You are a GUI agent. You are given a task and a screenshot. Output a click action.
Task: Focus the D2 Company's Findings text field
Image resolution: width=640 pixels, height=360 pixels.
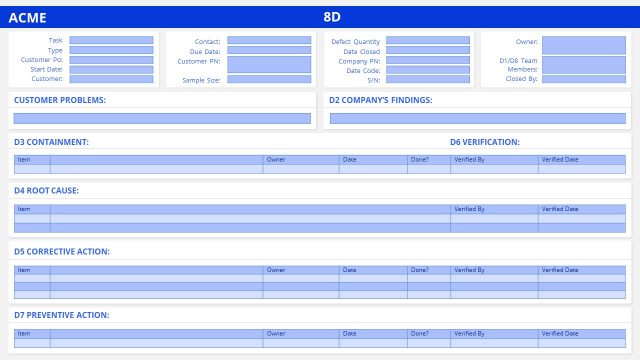(x=478, y=118)
